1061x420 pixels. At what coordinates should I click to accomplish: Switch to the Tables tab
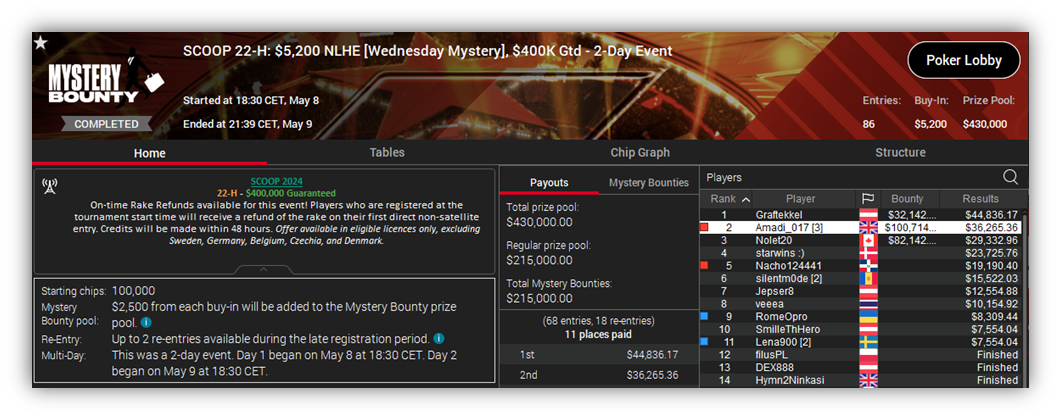click(387, 152)
